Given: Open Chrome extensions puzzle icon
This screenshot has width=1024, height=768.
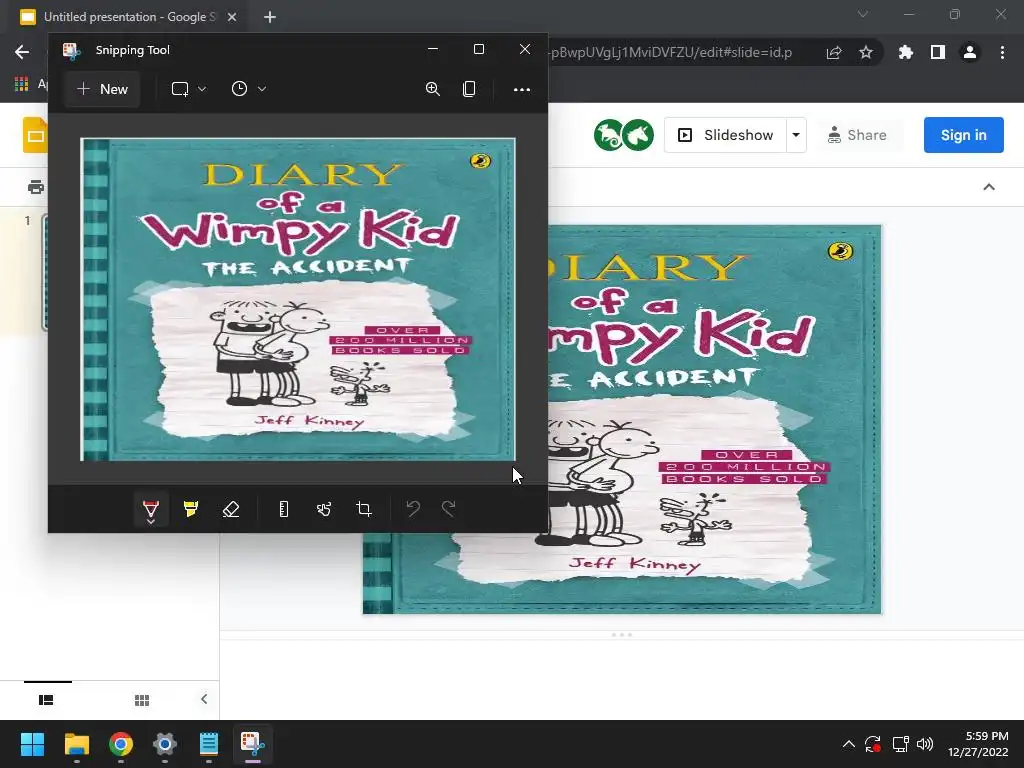Looking at the screenshot, I should (906, 52).
